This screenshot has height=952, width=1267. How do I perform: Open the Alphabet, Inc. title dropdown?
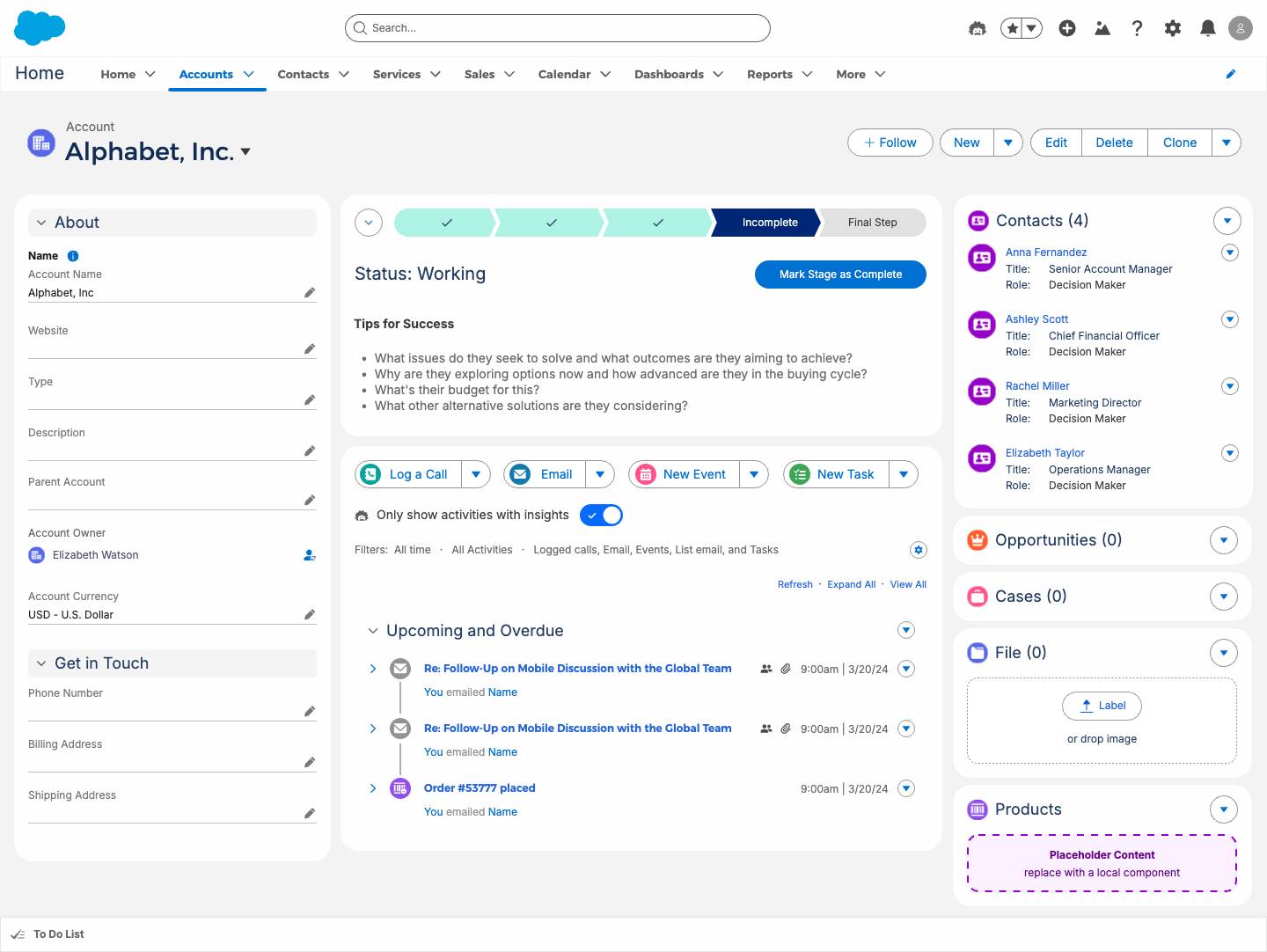pyautogui.click(x=245, y=152)
